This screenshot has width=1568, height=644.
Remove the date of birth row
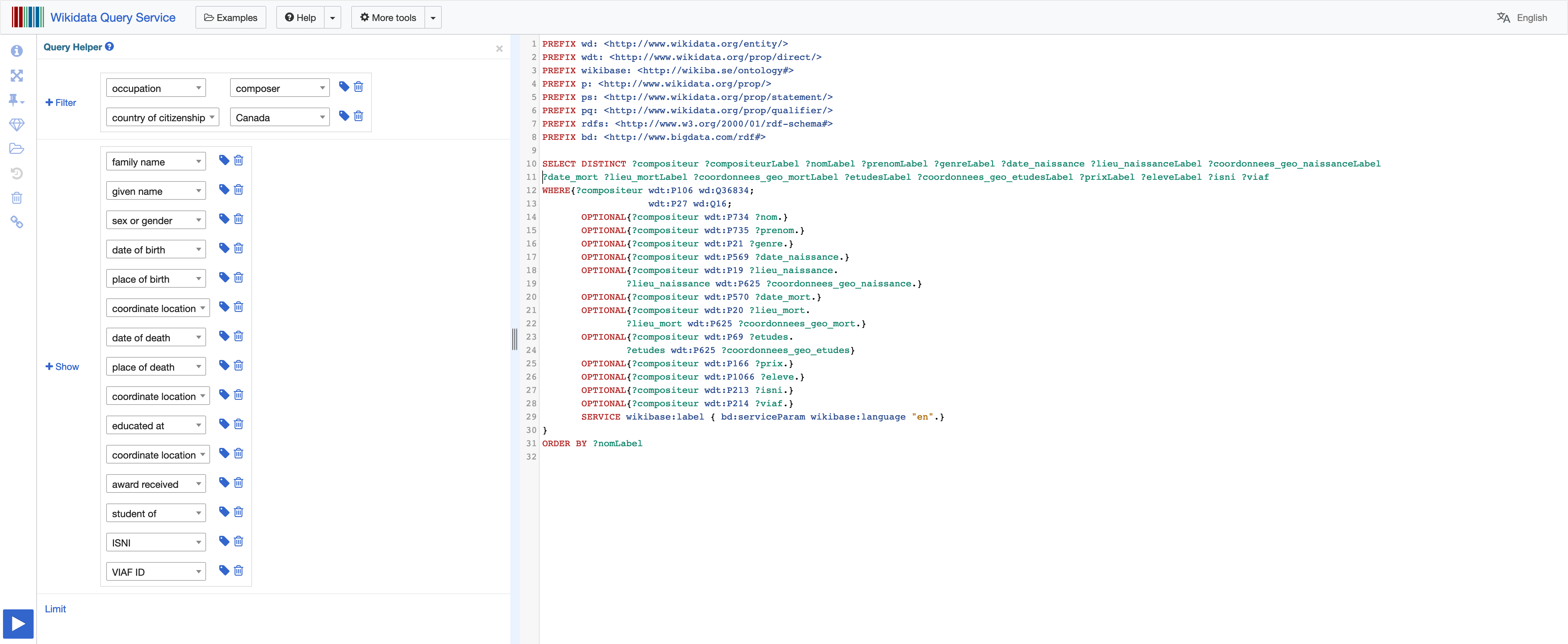(239, 248)
